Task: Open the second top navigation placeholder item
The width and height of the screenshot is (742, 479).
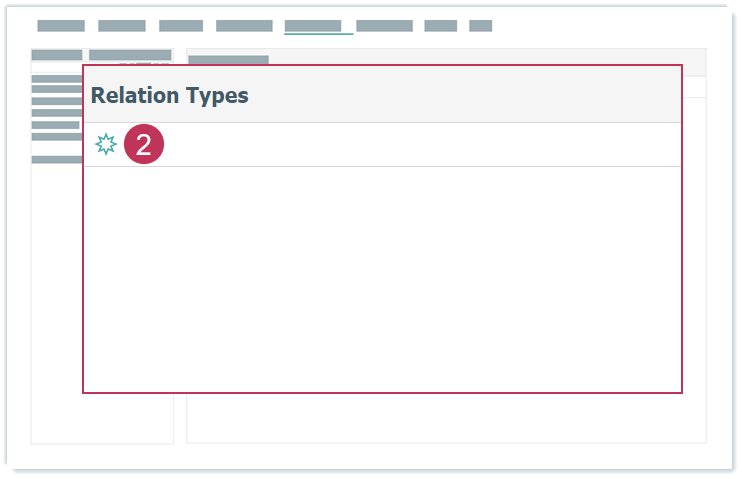Action: click(x=122, y=26)
